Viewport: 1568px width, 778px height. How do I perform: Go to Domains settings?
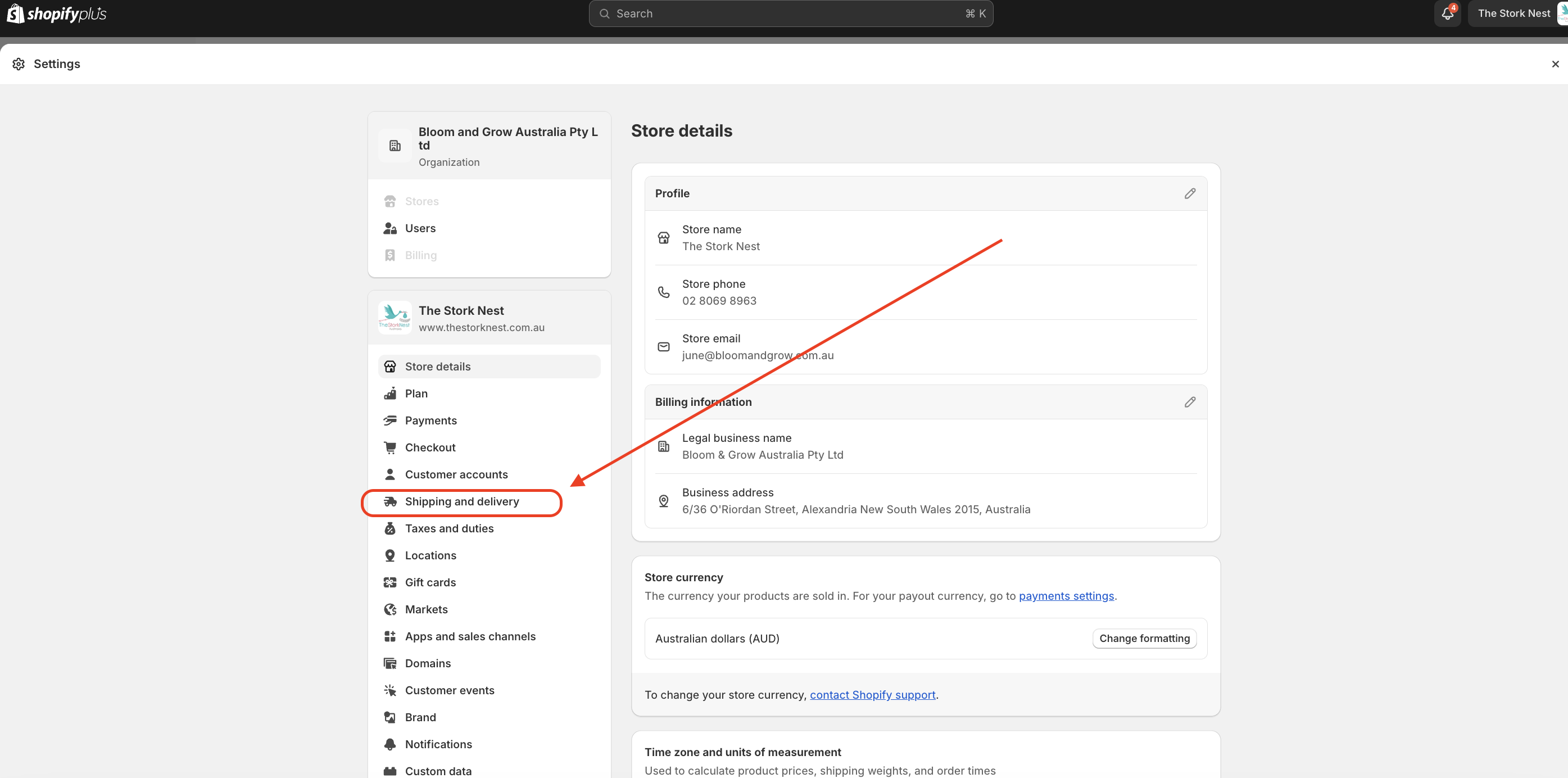[490, 663]
